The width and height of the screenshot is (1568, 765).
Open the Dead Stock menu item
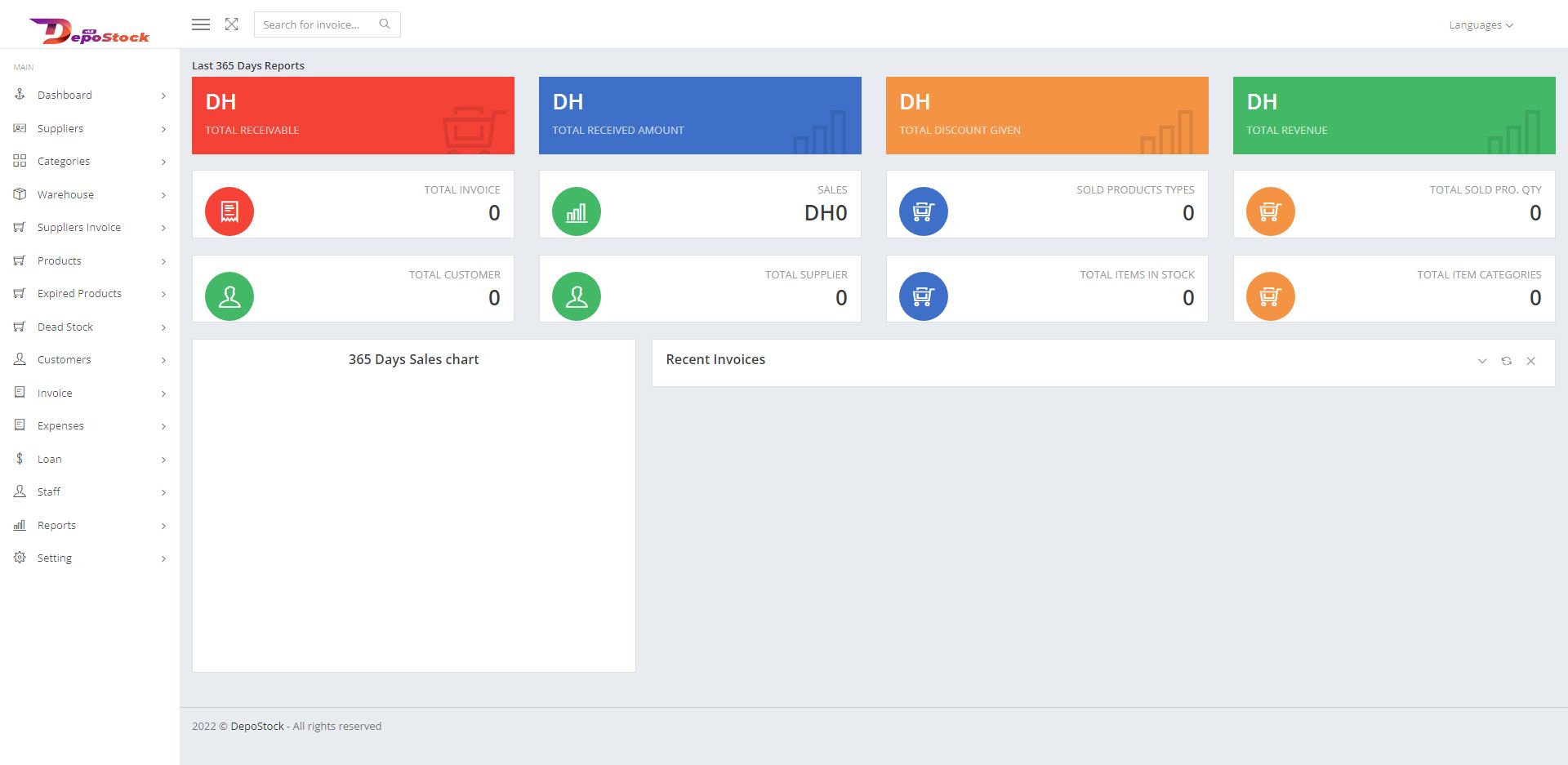click(90, 327)
